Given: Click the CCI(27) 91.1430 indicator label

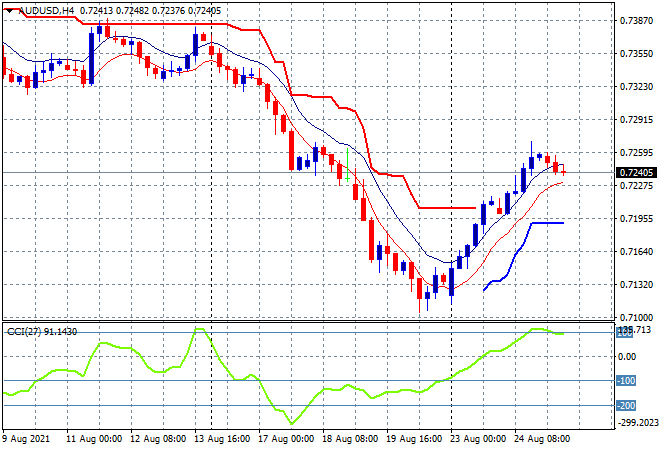Looking at the screenshot, I should pos(42,332).
